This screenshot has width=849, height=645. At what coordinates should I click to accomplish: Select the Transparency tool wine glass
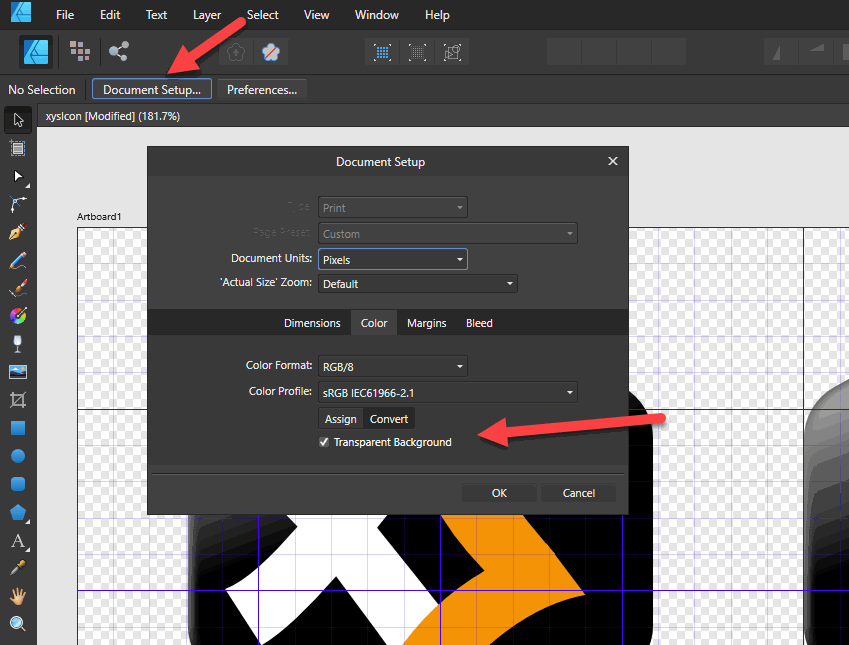18,344
